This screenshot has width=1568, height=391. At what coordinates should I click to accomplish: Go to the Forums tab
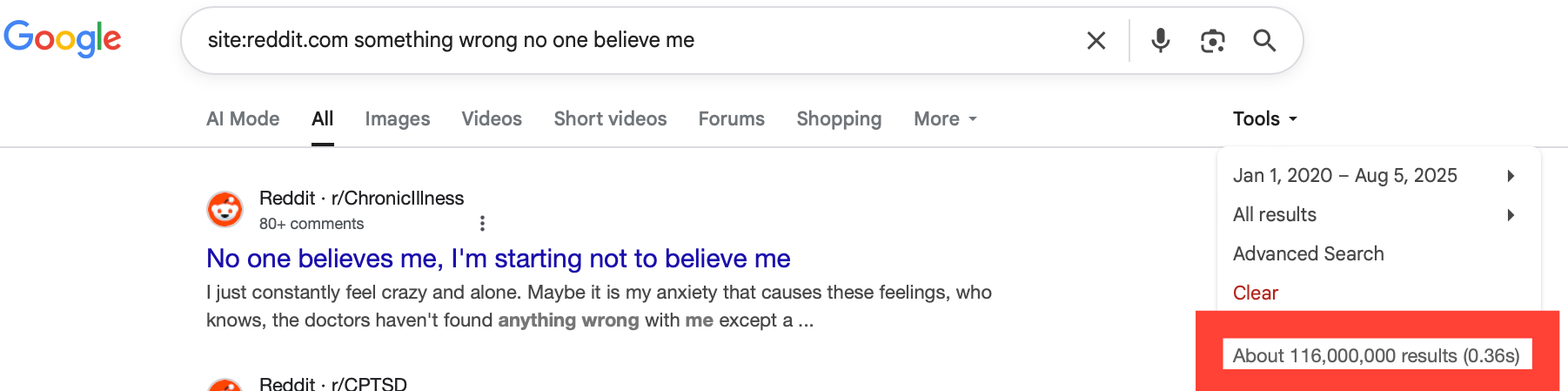(731, 118)
